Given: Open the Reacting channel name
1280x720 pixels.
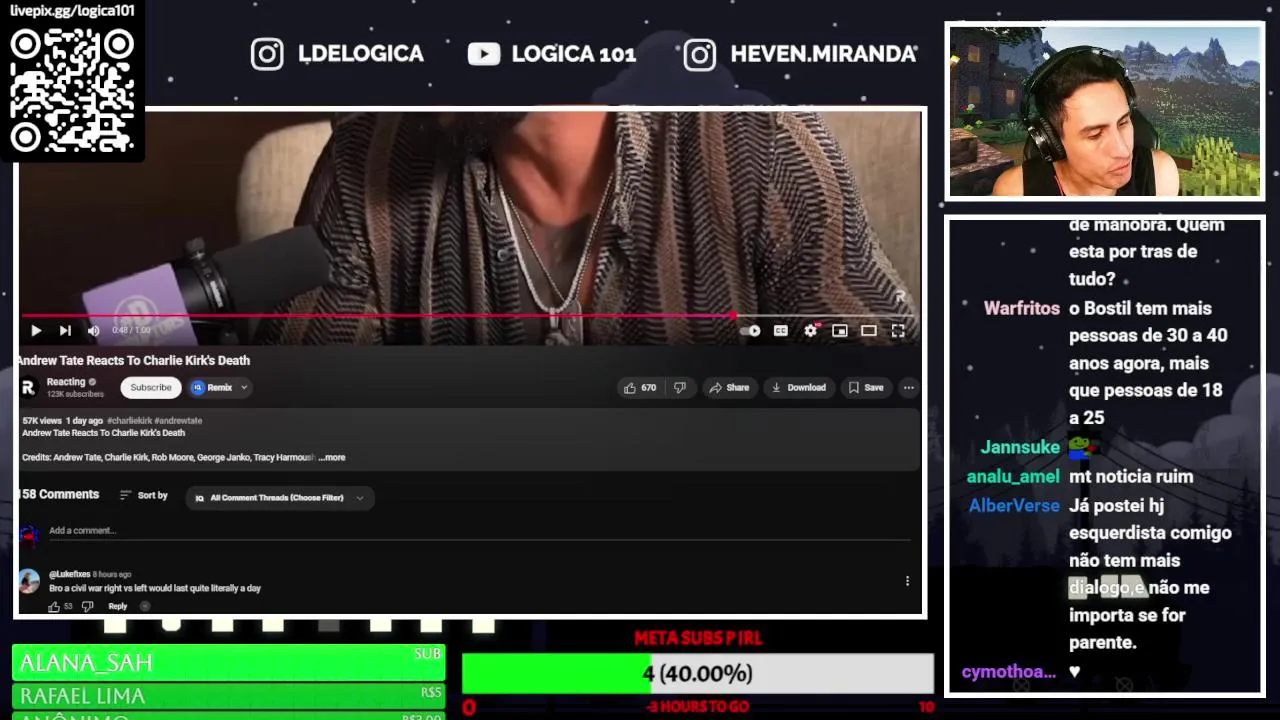Looking at the screenshot, I should point(66,382).
